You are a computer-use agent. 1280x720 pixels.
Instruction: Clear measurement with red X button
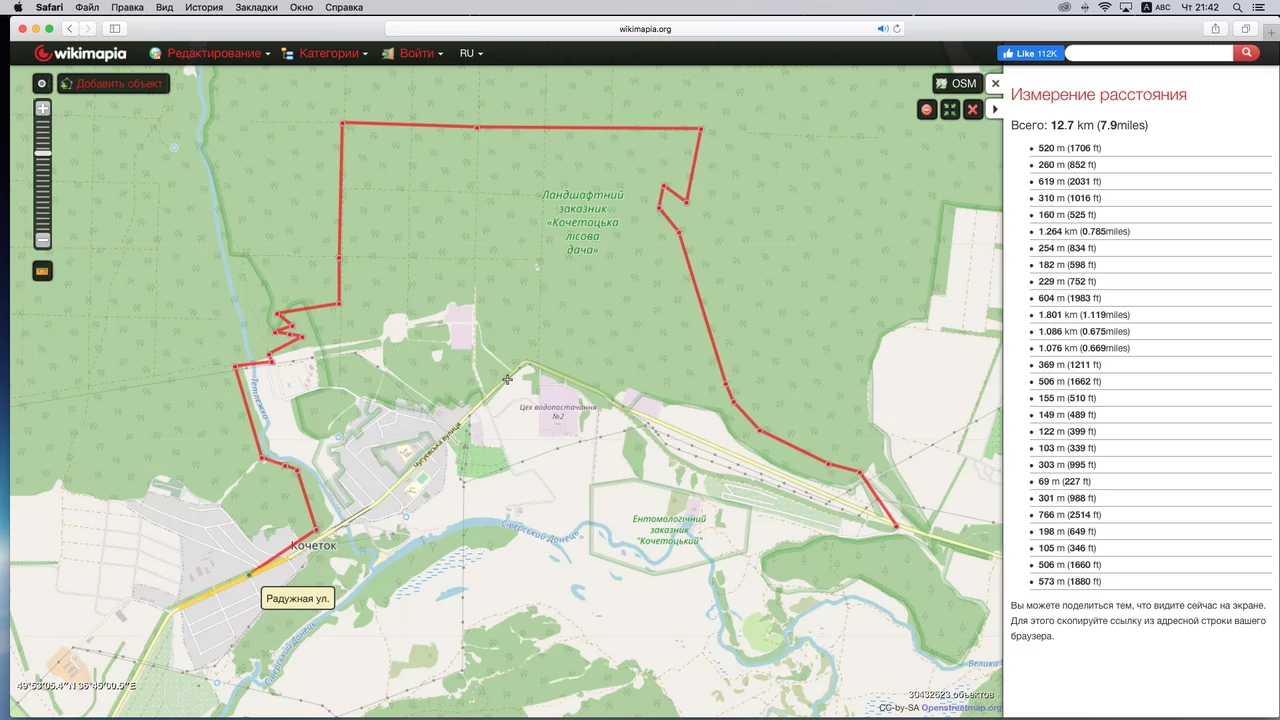click(x=972, y=109)
